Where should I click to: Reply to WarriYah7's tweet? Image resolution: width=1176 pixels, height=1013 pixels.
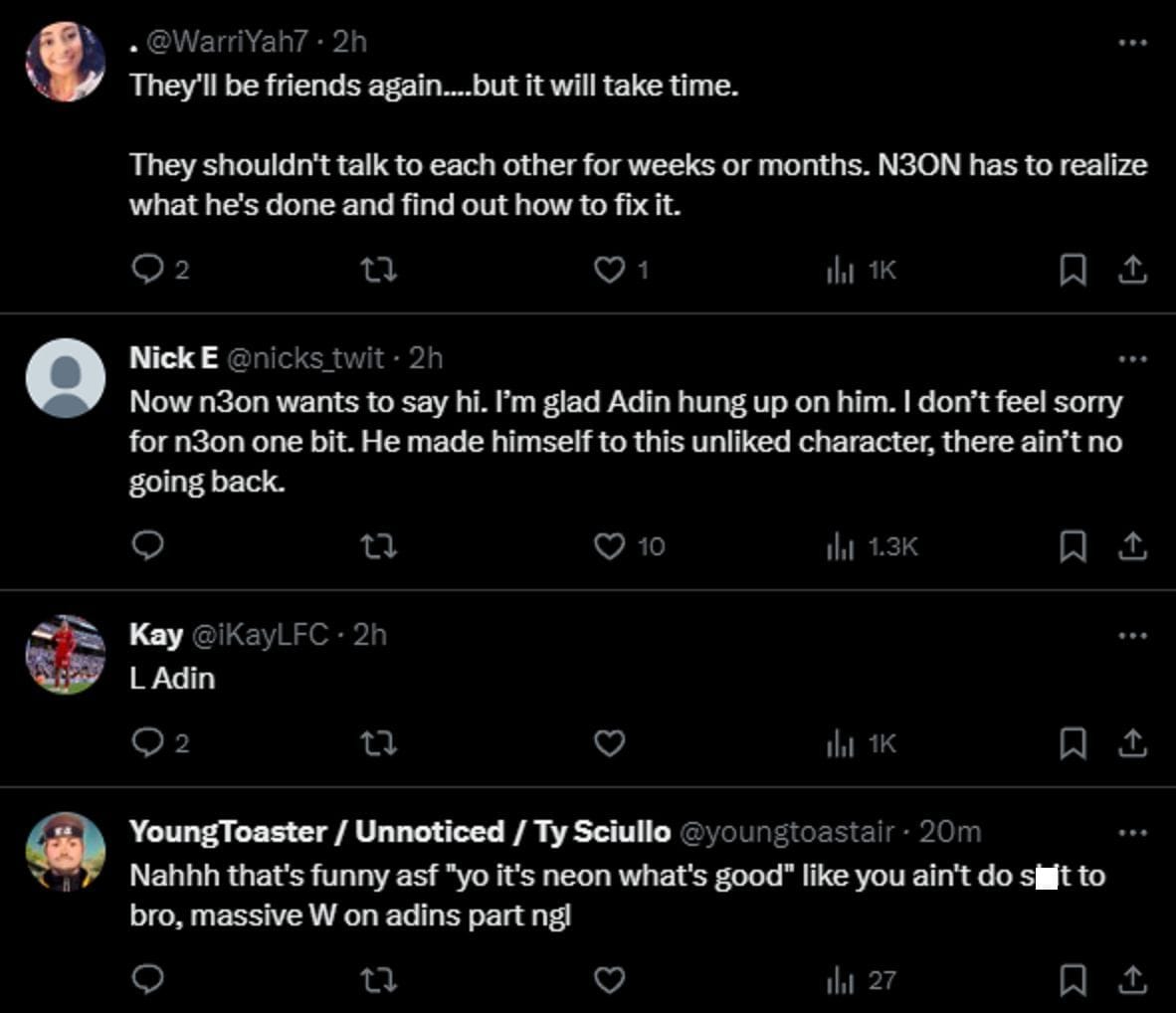pos(148,270)
